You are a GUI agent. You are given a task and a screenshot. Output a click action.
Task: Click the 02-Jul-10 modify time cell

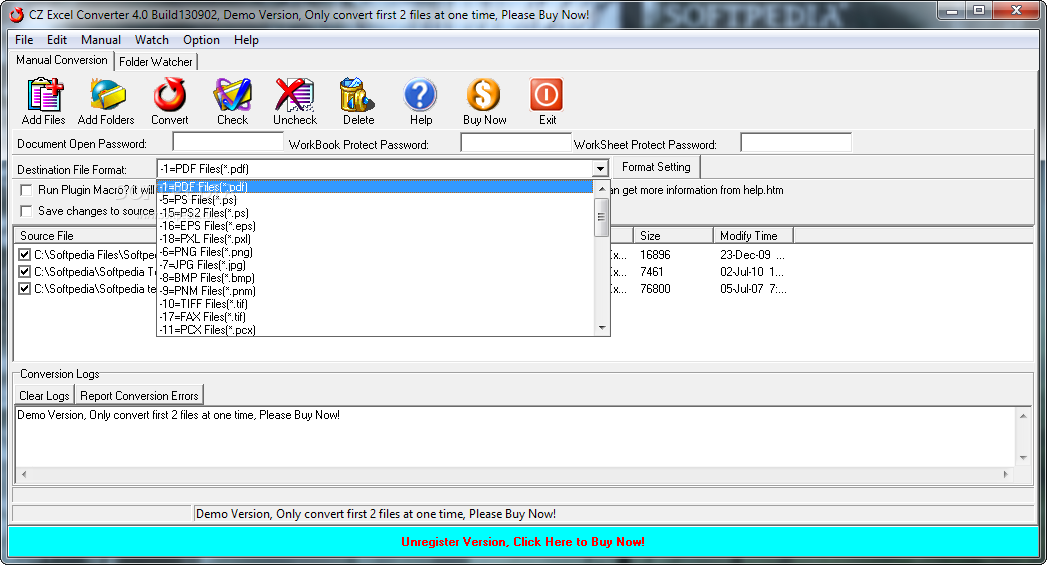(752, 272)
